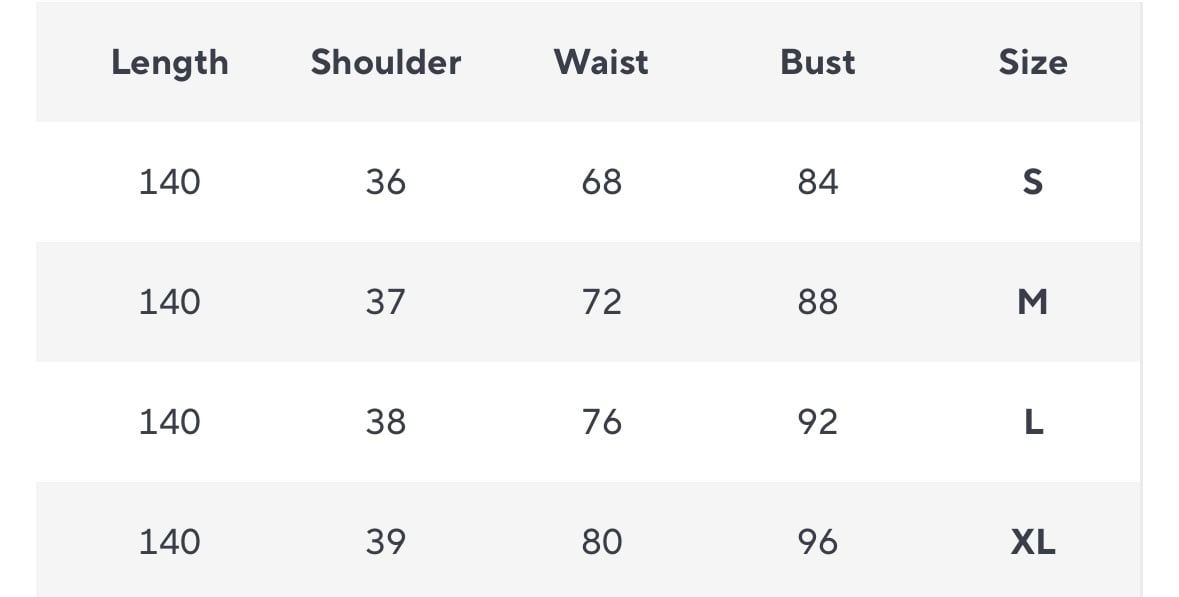Screen dimensions: 1179x597
Task: Click waist value 68
Action: coord(601,182)
